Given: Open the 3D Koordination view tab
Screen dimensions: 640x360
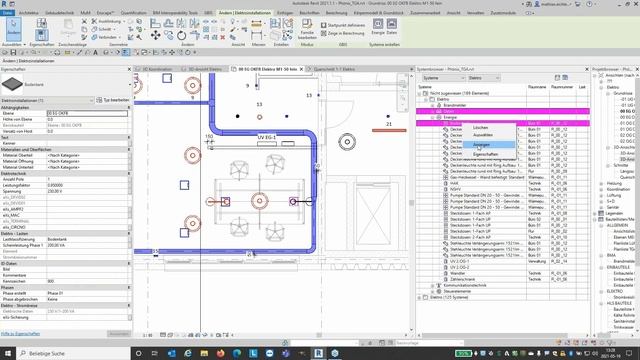Looking at the screenshot, I should click(157, 69).
